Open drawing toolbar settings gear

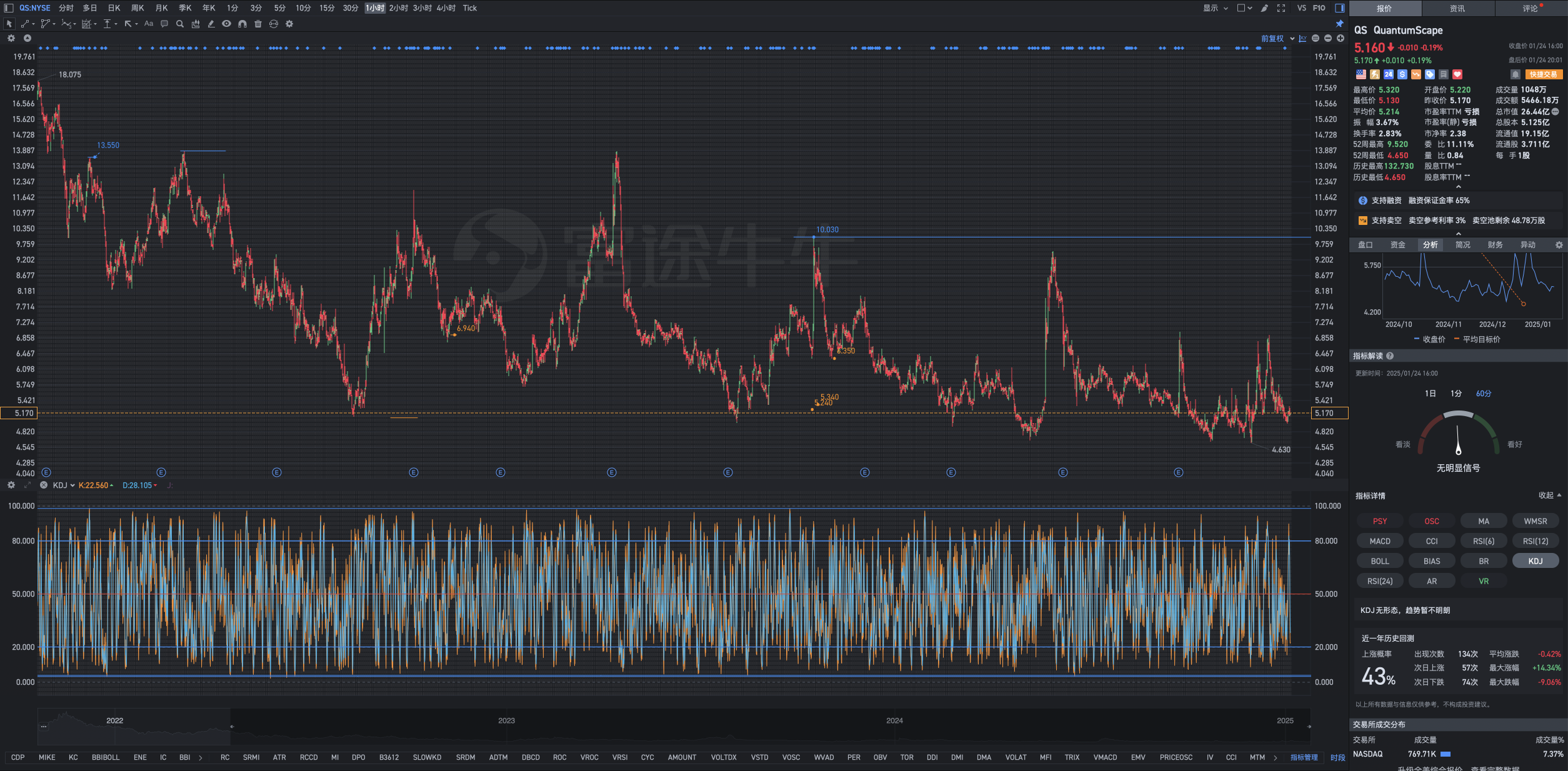[x=289, y=24]
